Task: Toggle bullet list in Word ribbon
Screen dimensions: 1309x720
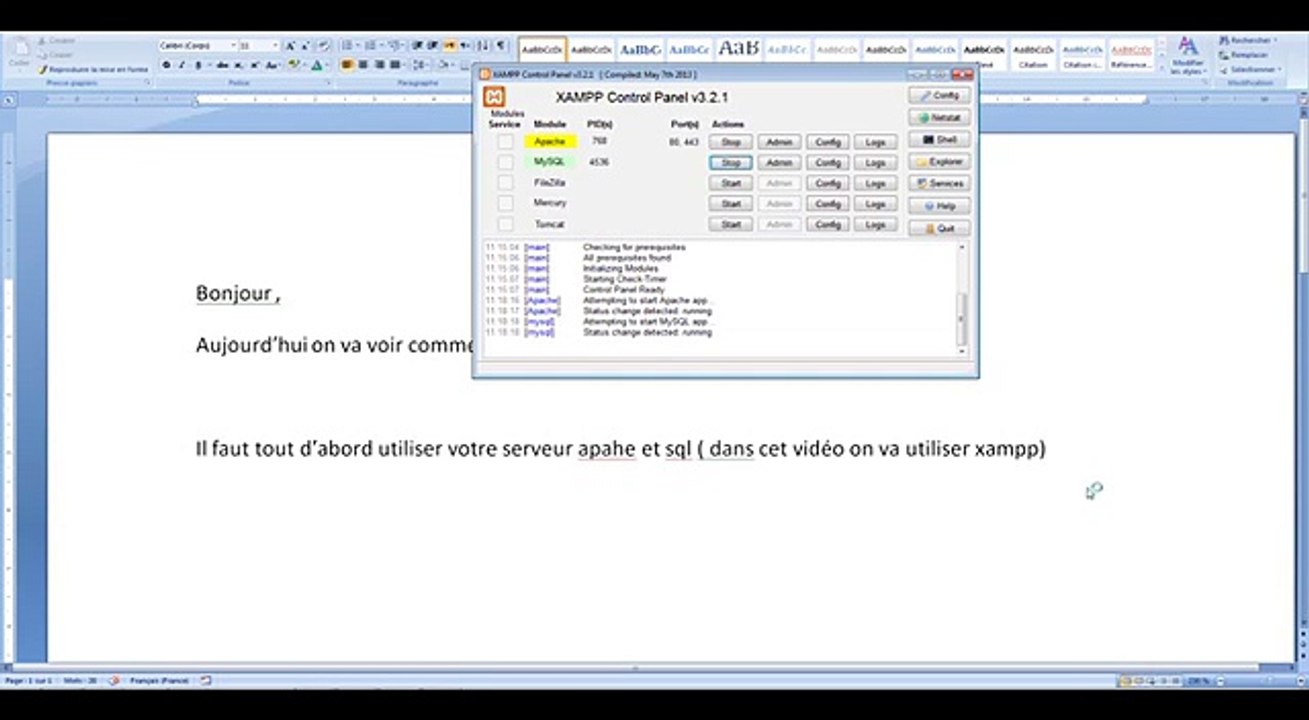Action: pos(348,46)
